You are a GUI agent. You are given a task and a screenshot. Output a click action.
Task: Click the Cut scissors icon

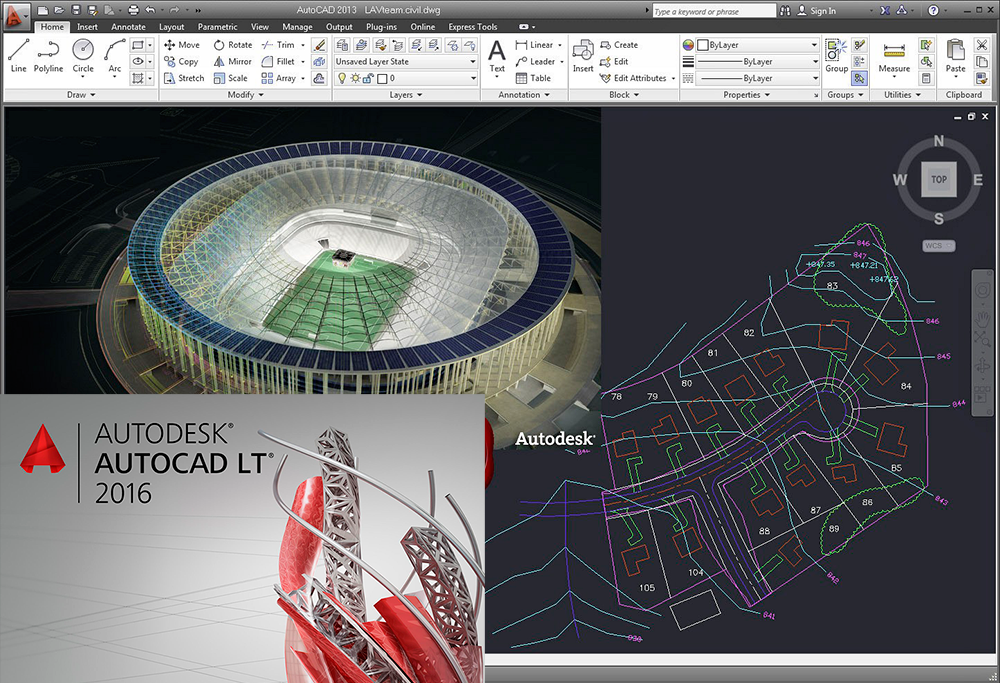point(982,45)
